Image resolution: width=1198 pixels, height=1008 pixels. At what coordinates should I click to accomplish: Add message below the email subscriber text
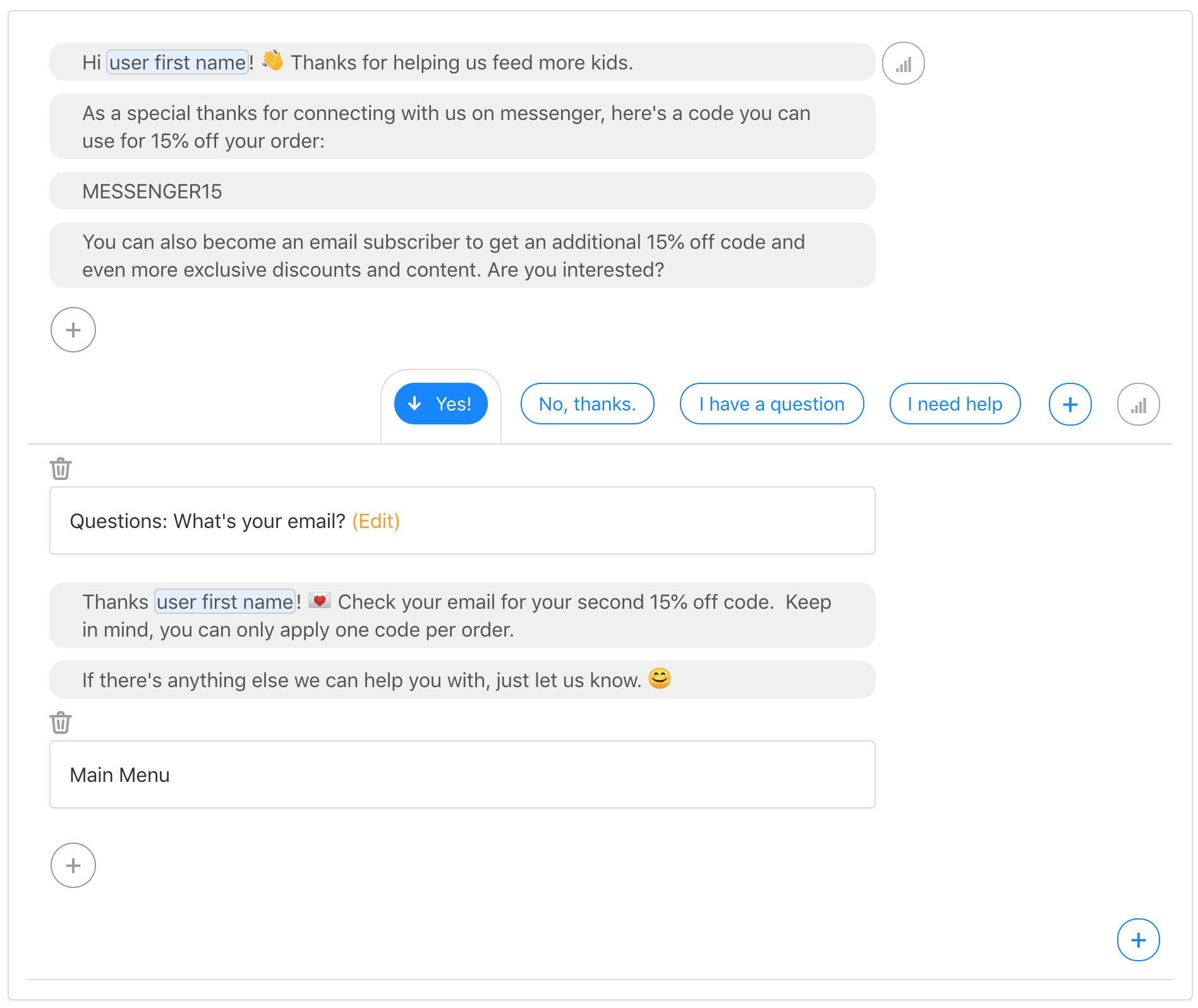pos(73,330)
